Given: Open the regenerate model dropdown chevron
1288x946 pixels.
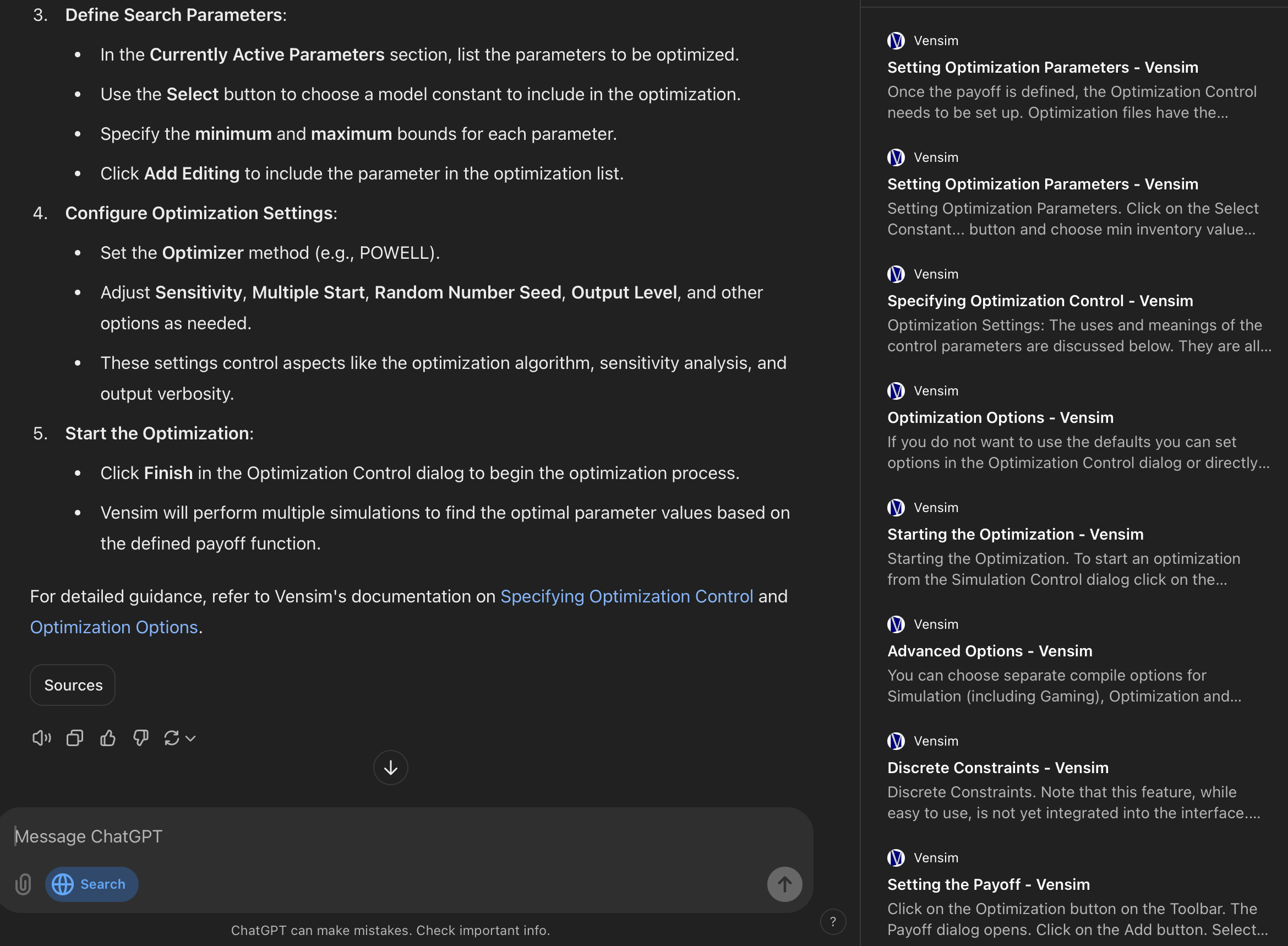Looking at the screenshot, I should [190, 738].
